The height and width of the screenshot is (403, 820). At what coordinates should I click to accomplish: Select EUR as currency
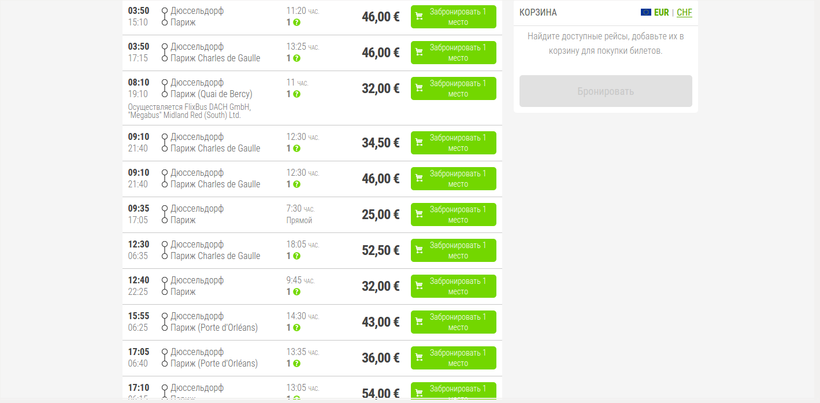[x=662, y=13]
